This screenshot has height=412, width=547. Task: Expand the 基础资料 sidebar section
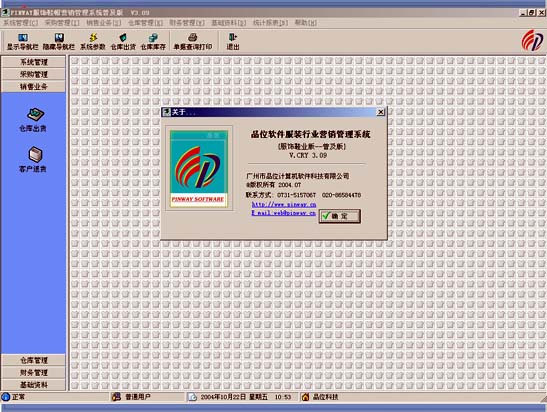tap(33, 385)
